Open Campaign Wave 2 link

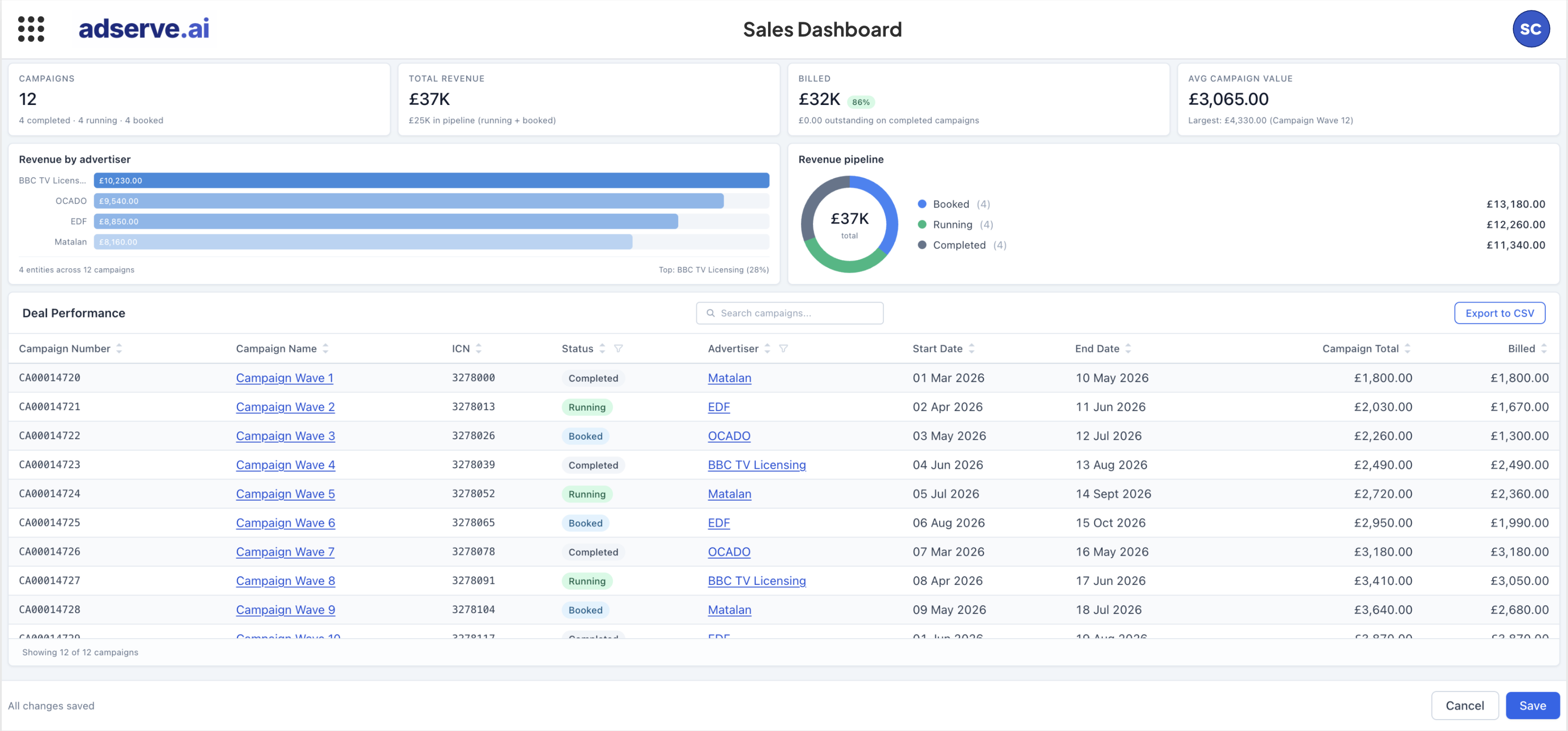tap(285, 408)
